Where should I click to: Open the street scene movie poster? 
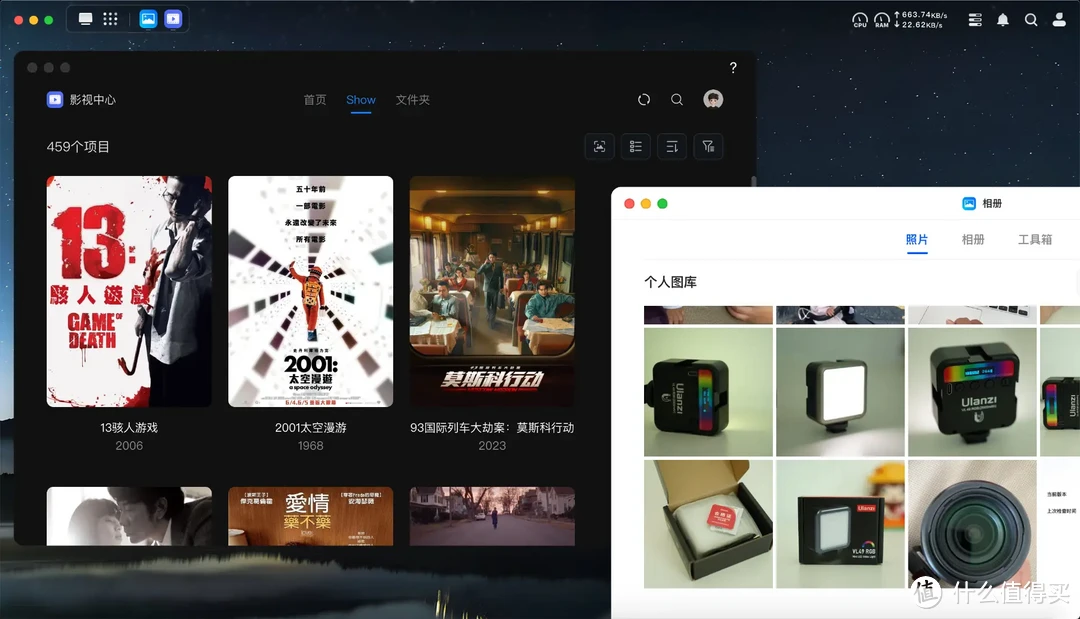coord(492,516)
